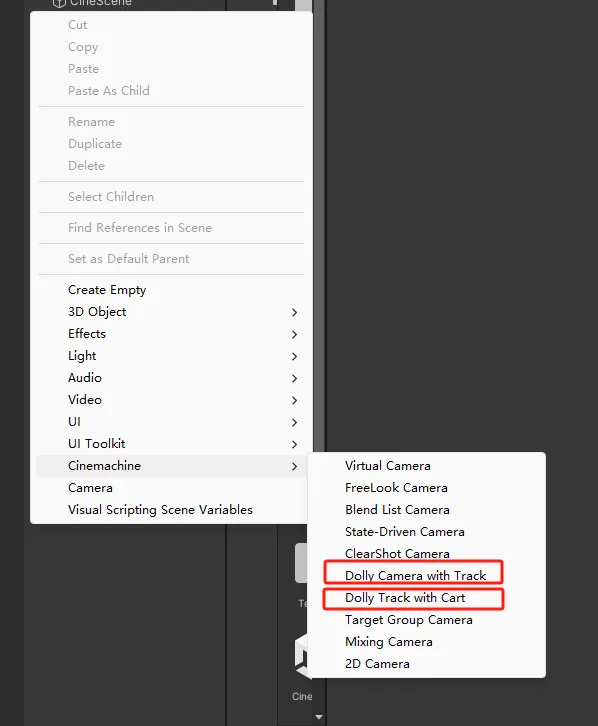Open the UI submenu entry
This screenshot has height=726, width=598.
pos(171,422)
